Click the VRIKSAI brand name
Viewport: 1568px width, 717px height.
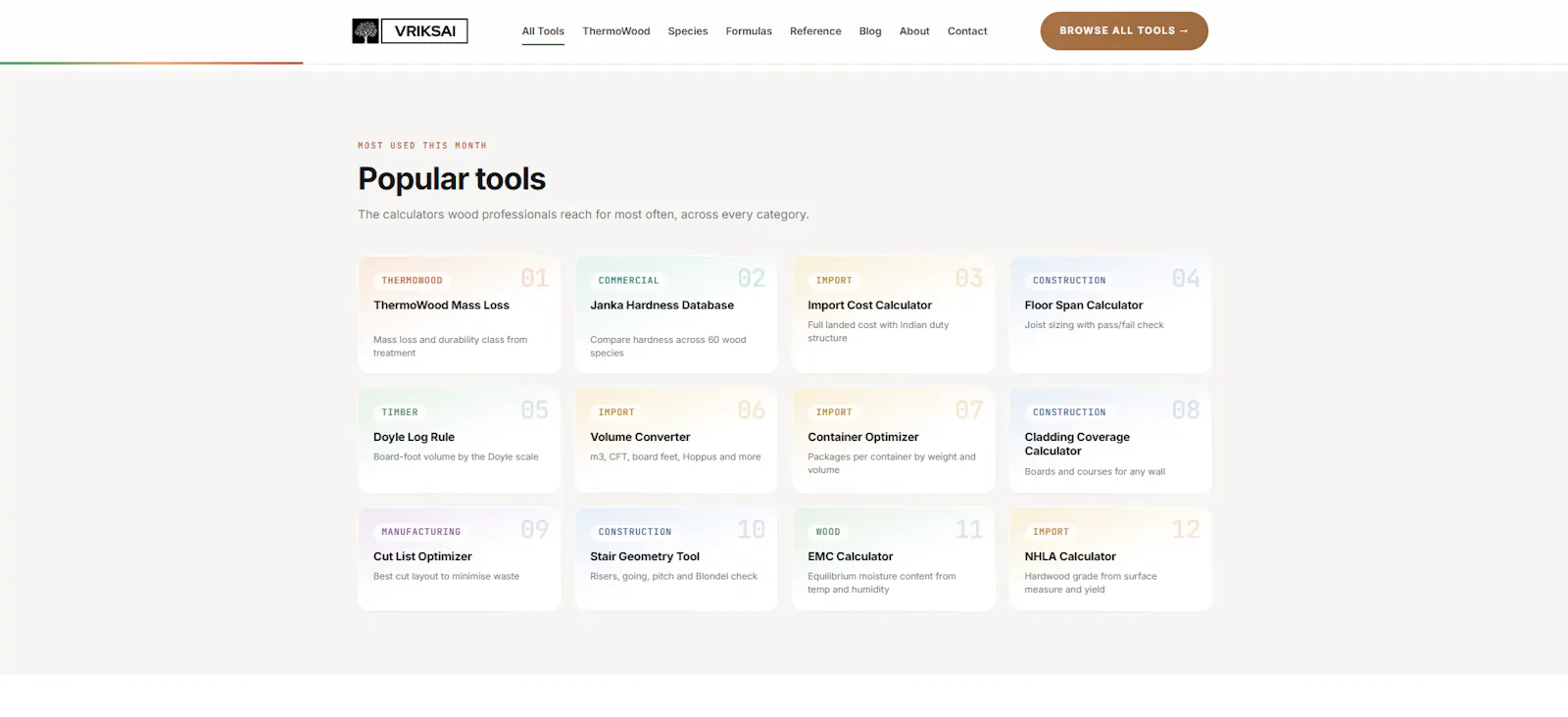click(x=424, y=31)
